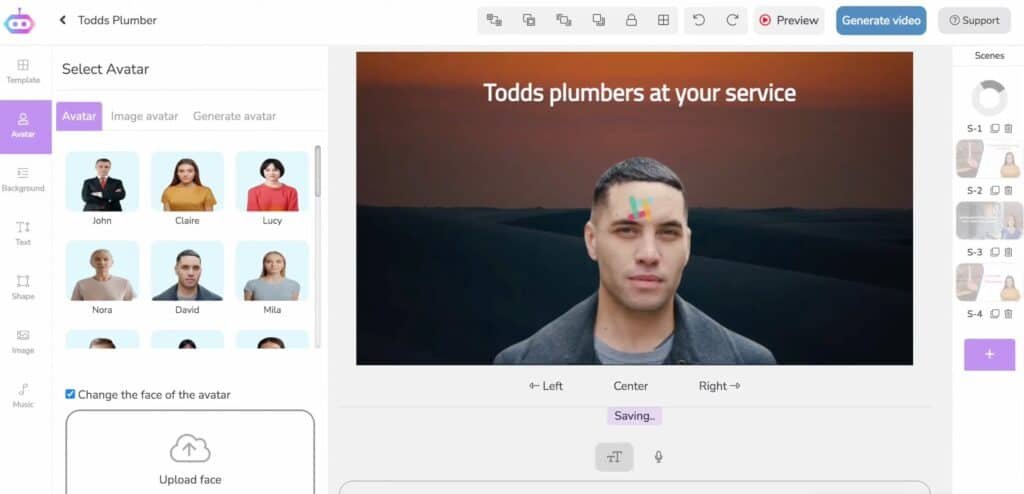Delete scene S-1 with trash icon

(x=1008, y=128)
